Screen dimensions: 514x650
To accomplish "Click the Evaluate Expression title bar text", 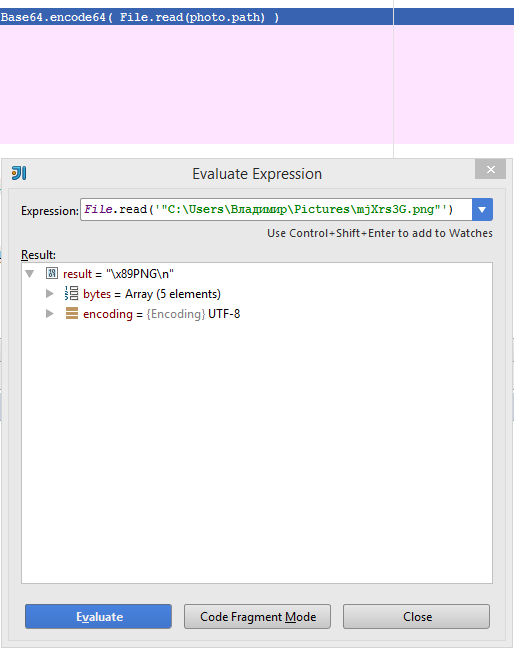I will click(x=257, y=174).
